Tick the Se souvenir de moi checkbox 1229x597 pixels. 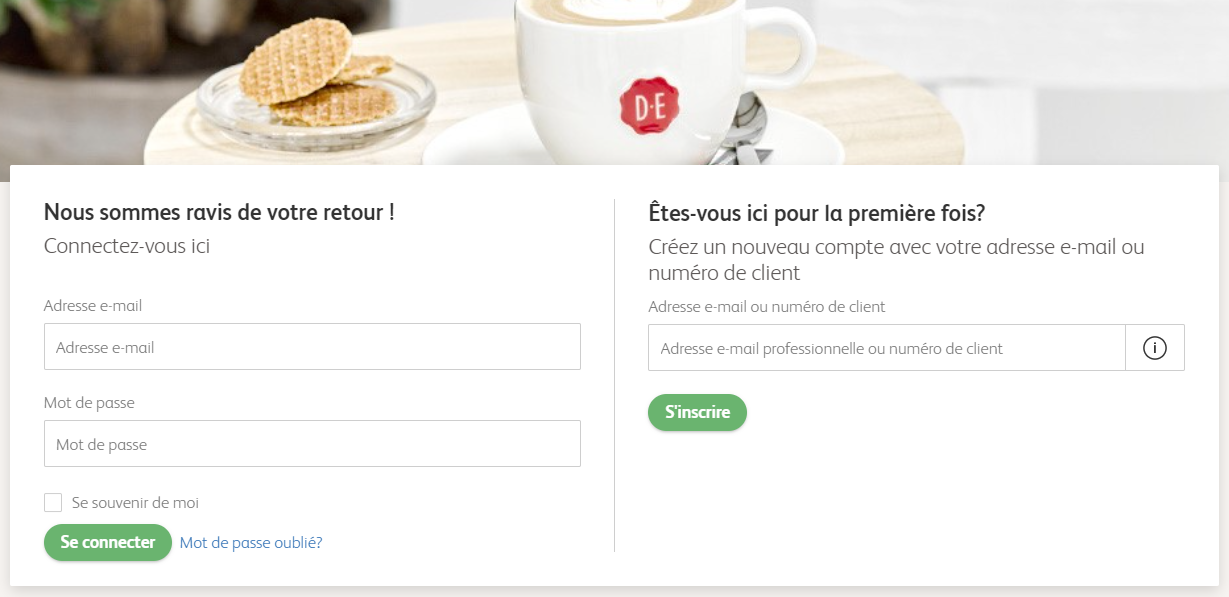tap(53, 503)
